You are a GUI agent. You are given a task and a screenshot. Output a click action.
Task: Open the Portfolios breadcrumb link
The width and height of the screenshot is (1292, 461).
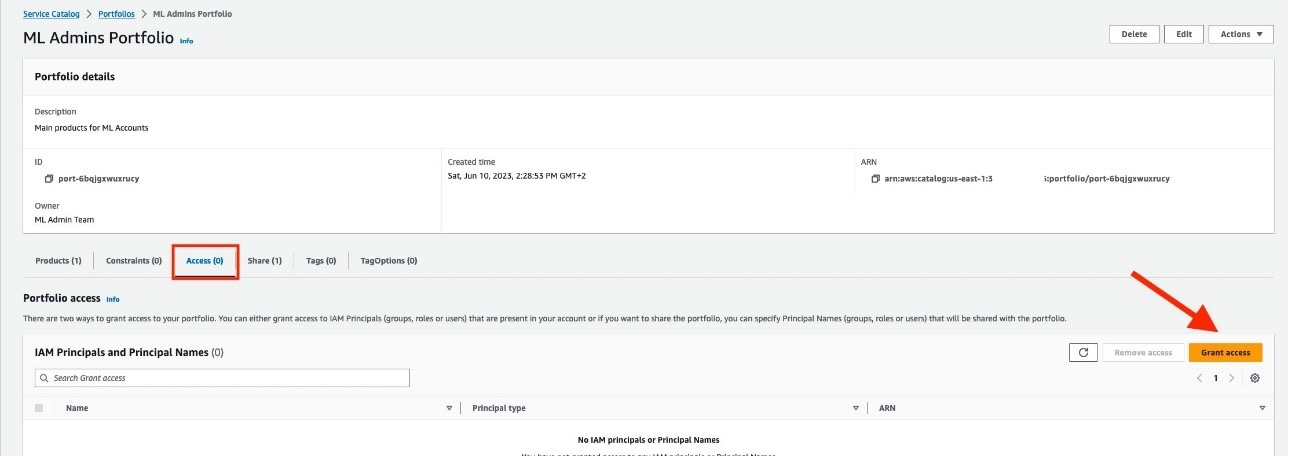[115, 14]
